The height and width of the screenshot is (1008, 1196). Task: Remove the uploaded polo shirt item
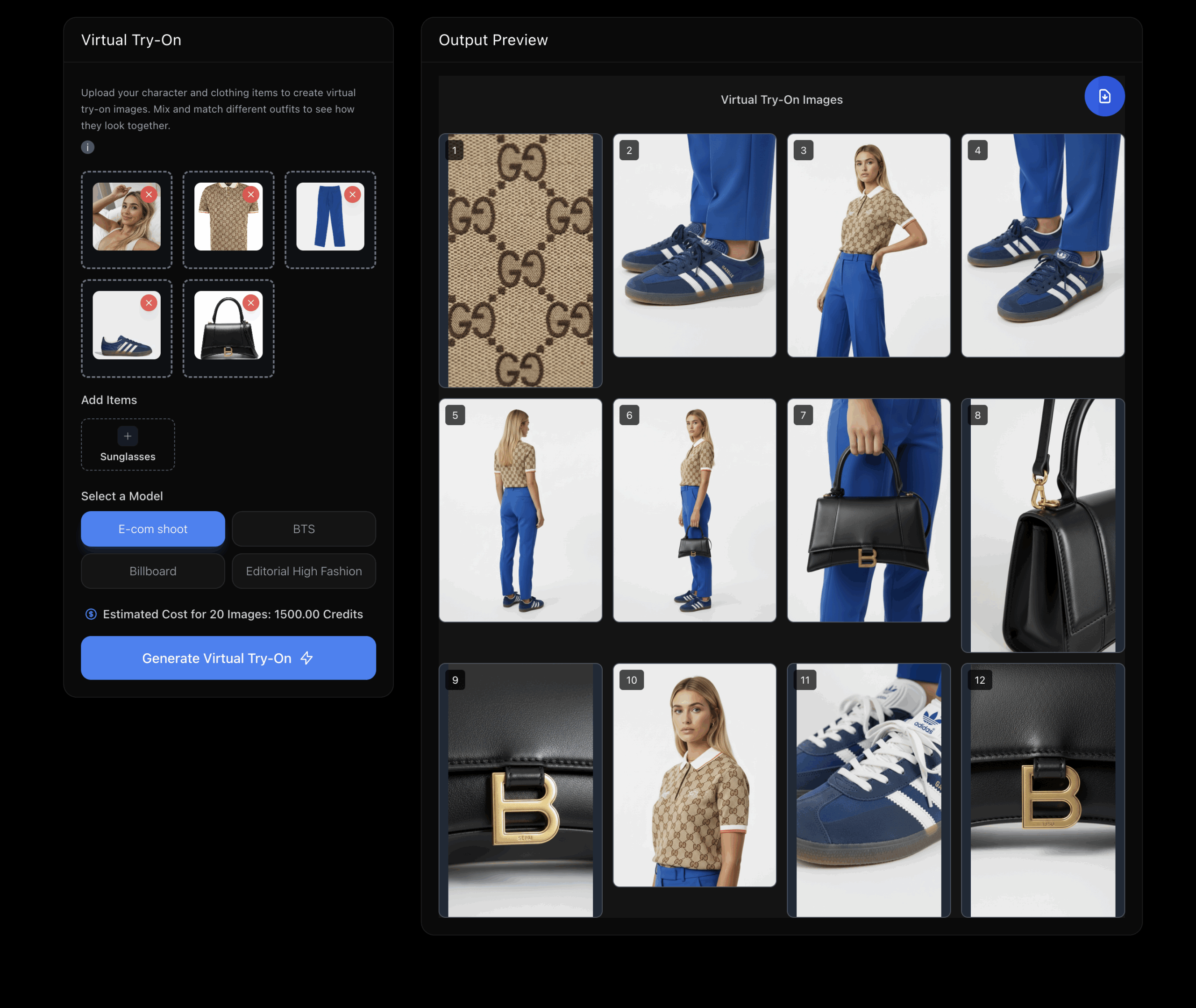click(x=251, y=194)
